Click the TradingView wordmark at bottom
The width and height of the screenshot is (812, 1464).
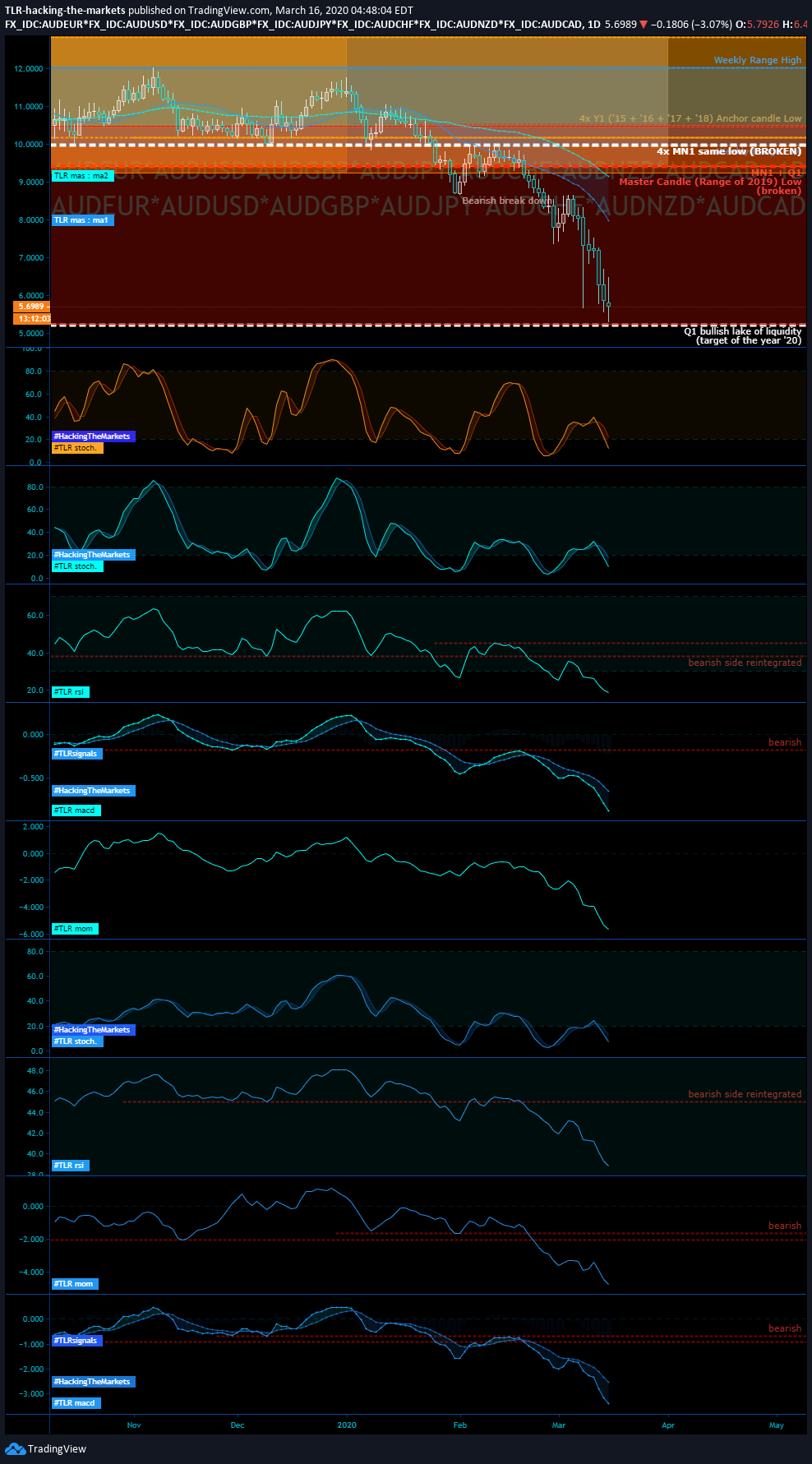tap(57, 1448)
